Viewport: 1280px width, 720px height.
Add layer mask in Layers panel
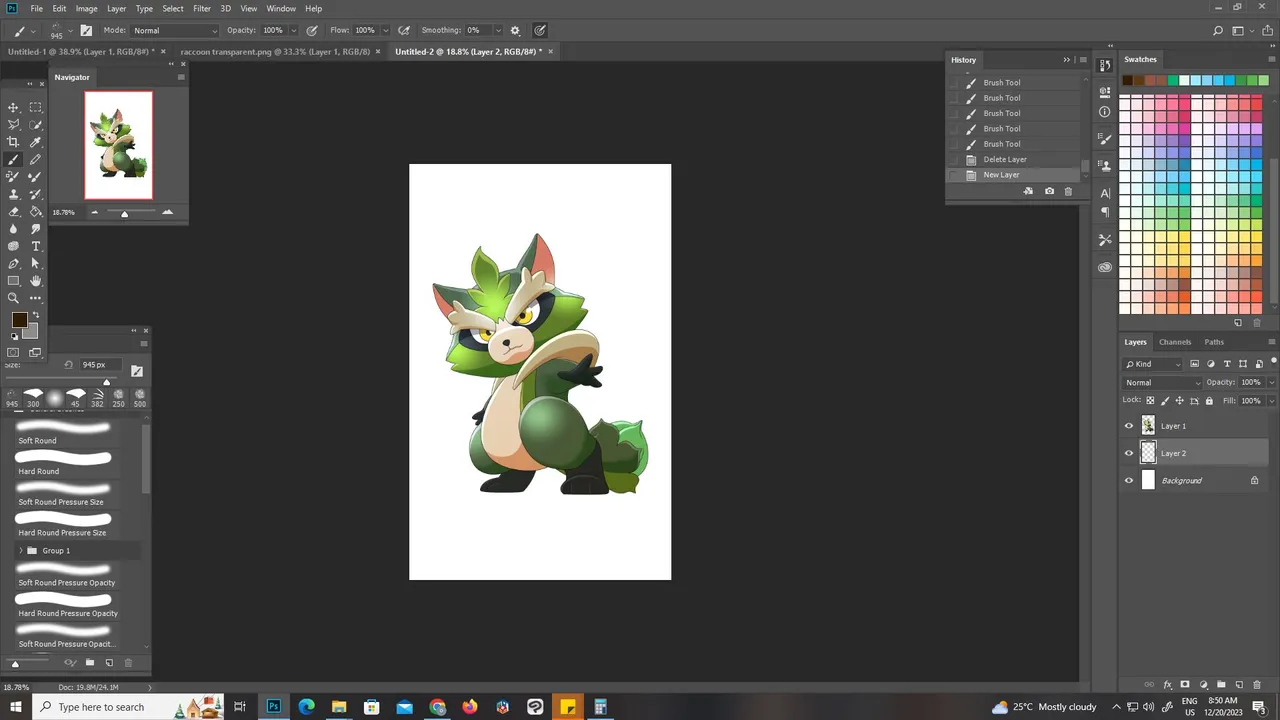coord(1185,685)
